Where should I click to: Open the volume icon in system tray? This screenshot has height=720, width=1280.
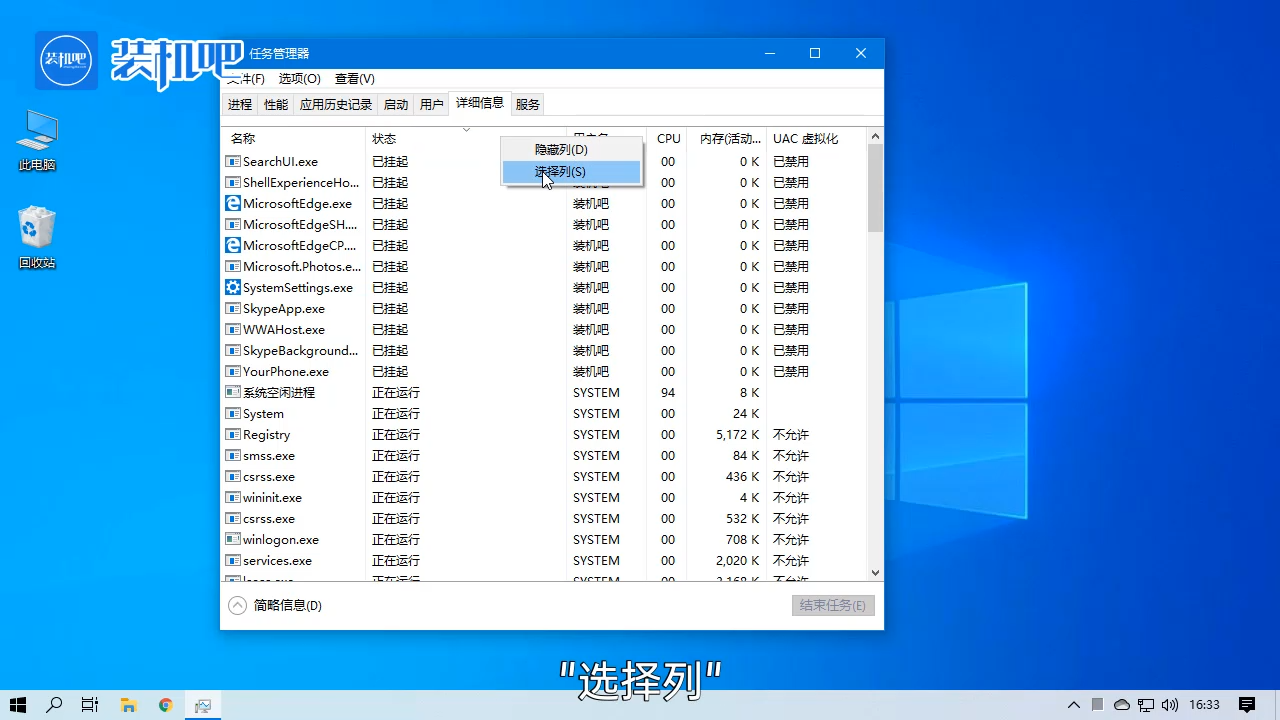pyautogui.click(x=1170, y=705)
